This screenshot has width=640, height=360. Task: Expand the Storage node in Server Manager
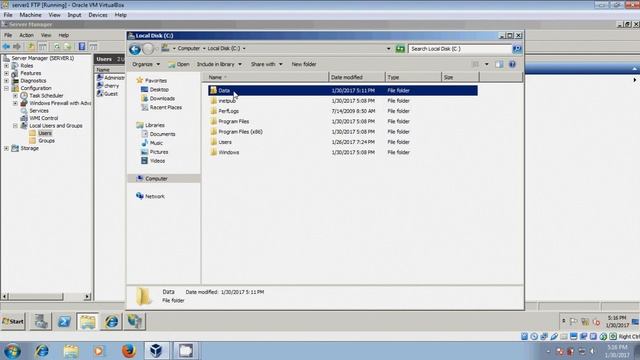pyautogui.click(x=6, y=148)
